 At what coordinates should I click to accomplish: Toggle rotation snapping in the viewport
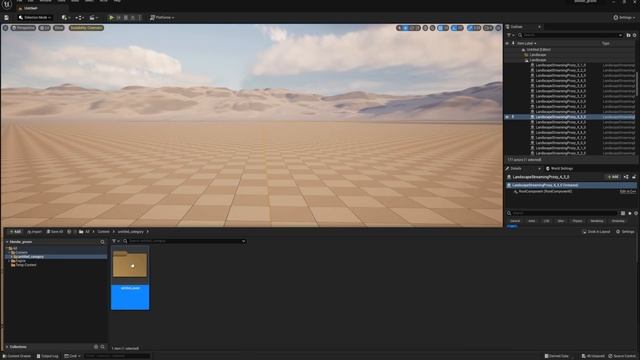click(455, 28)
